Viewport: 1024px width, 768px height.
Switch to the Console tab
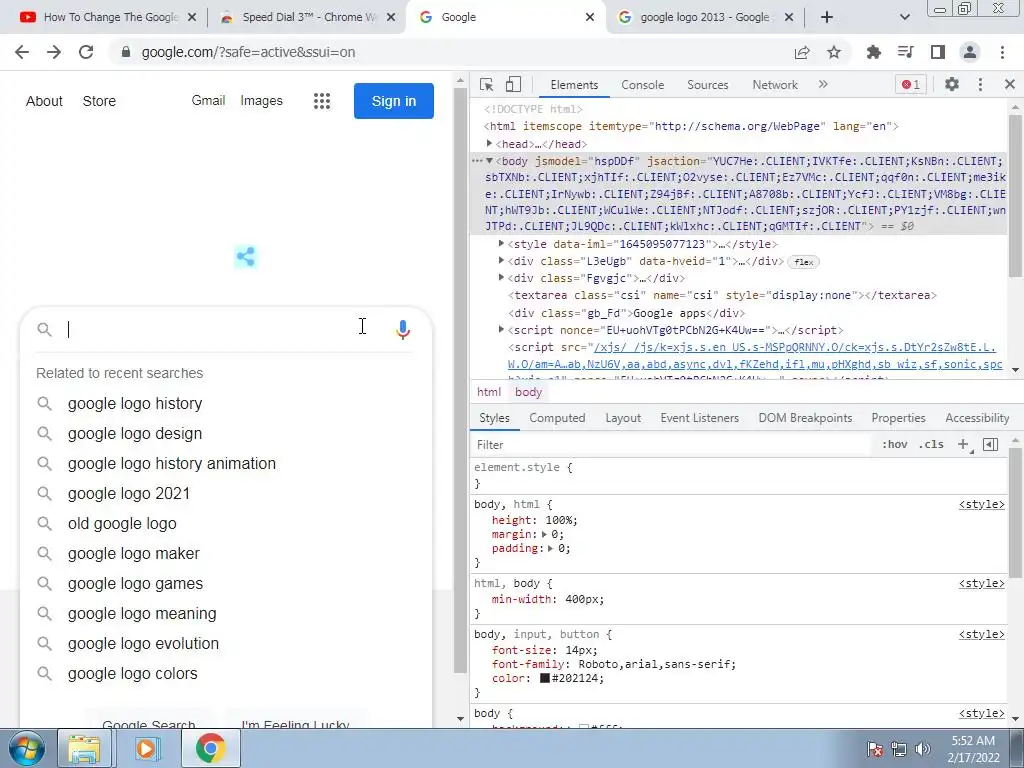click(x=643, y=85)
